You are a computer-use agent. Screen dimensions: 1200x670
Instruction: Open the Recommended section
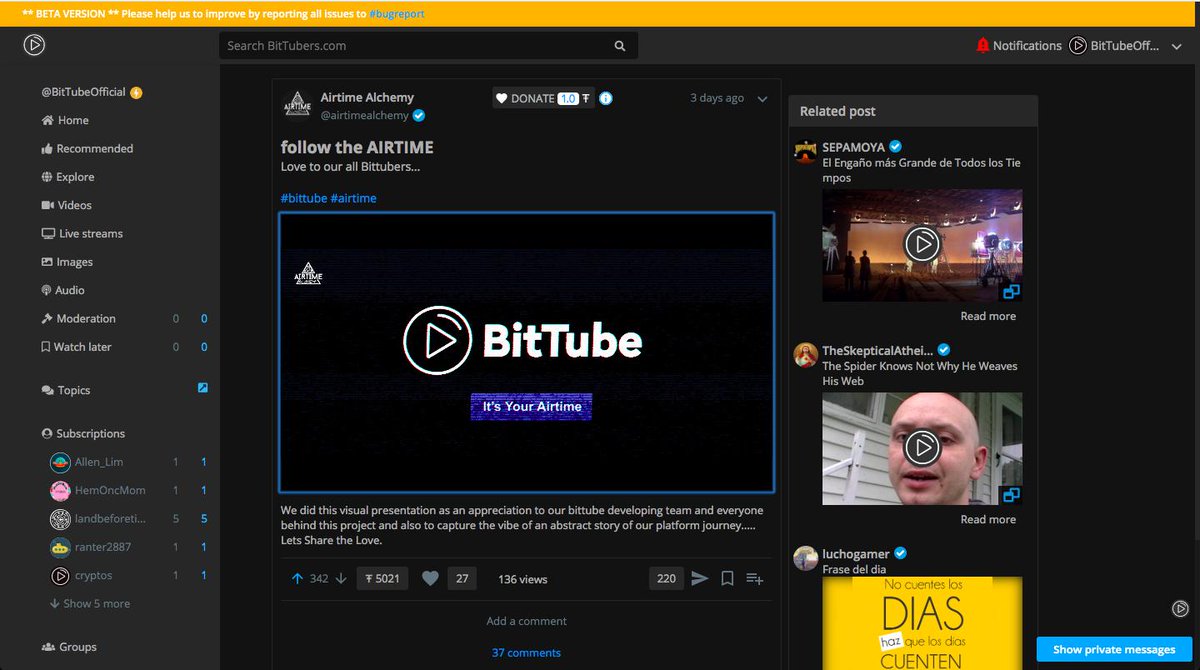(x=87, y=148)
